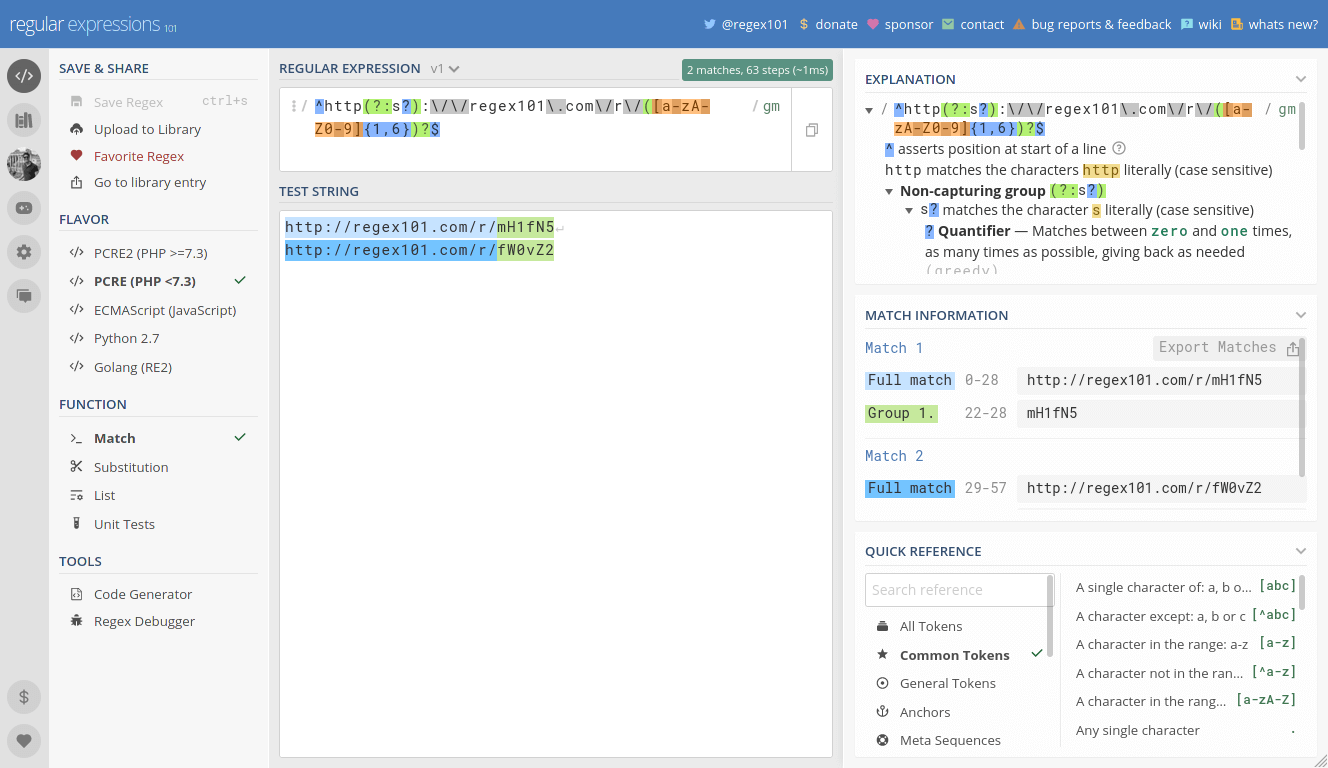
Task: Click the Anchors anchor icon
Action: pos(882,712)
